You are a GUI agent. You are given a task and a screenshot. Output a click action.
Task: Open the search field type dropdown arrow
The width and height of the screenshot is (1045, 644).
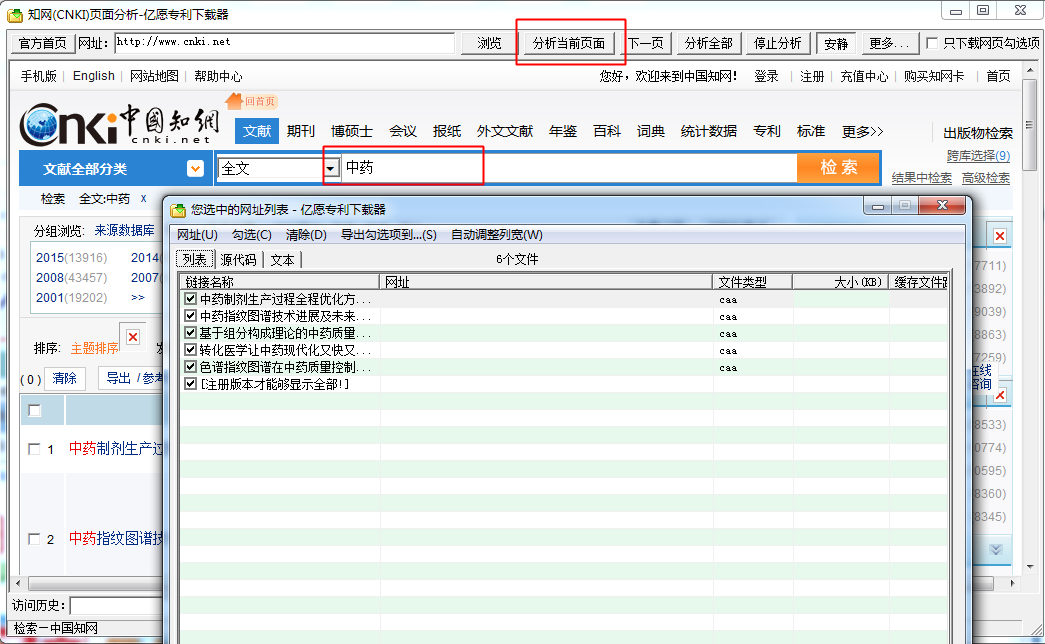point(331,168)
